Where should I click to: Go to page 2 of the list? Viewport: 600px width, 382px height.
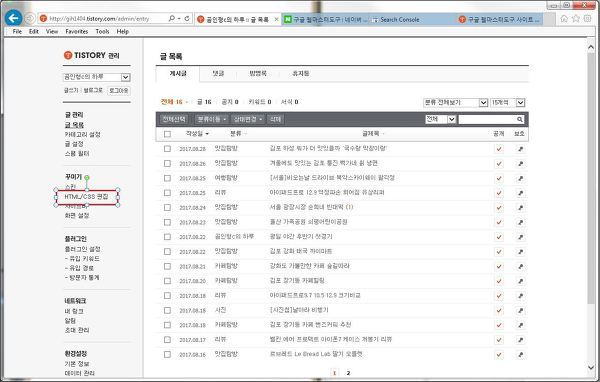(348, 373)
